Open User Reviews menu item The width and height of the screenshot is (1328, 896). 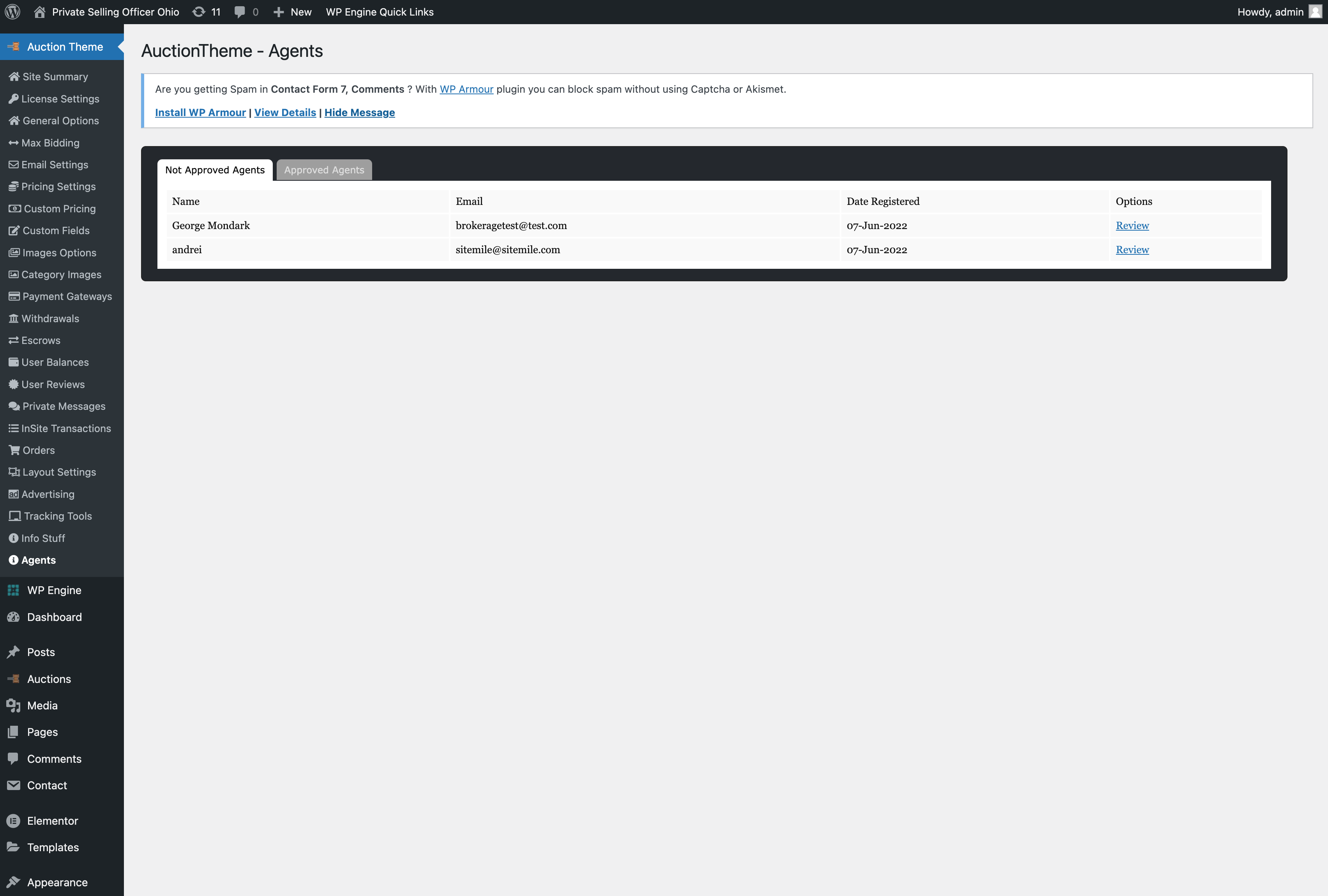pos(53,384)
